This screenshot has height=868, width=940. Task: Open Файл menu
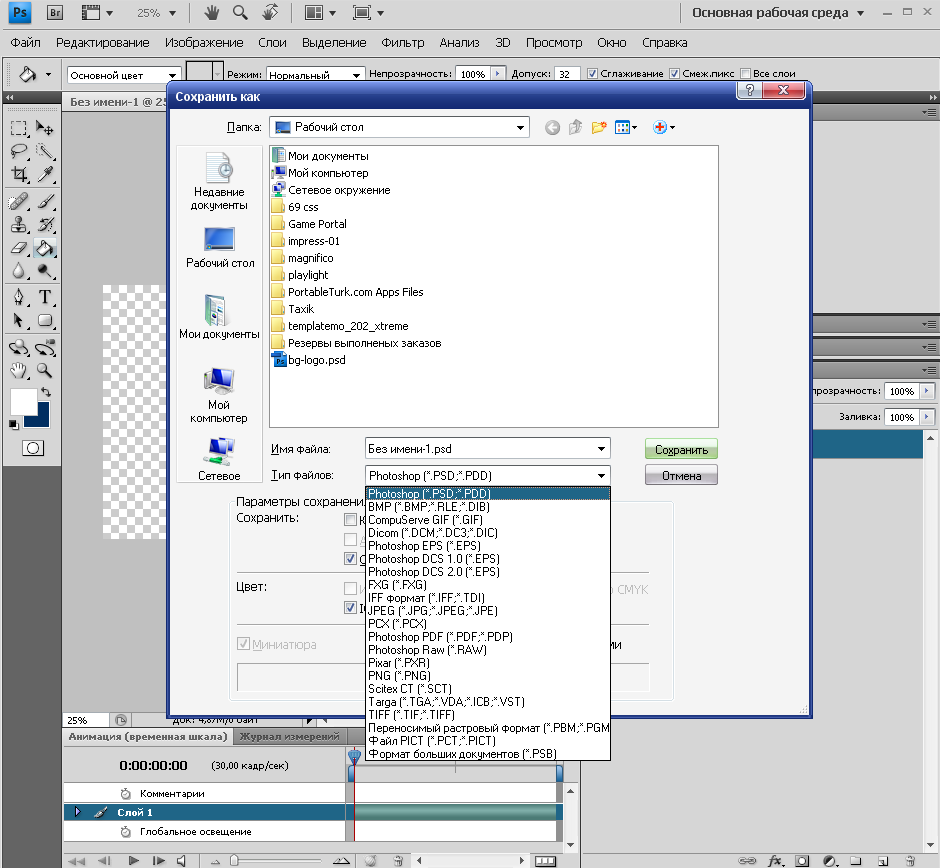tap(26, 43)
